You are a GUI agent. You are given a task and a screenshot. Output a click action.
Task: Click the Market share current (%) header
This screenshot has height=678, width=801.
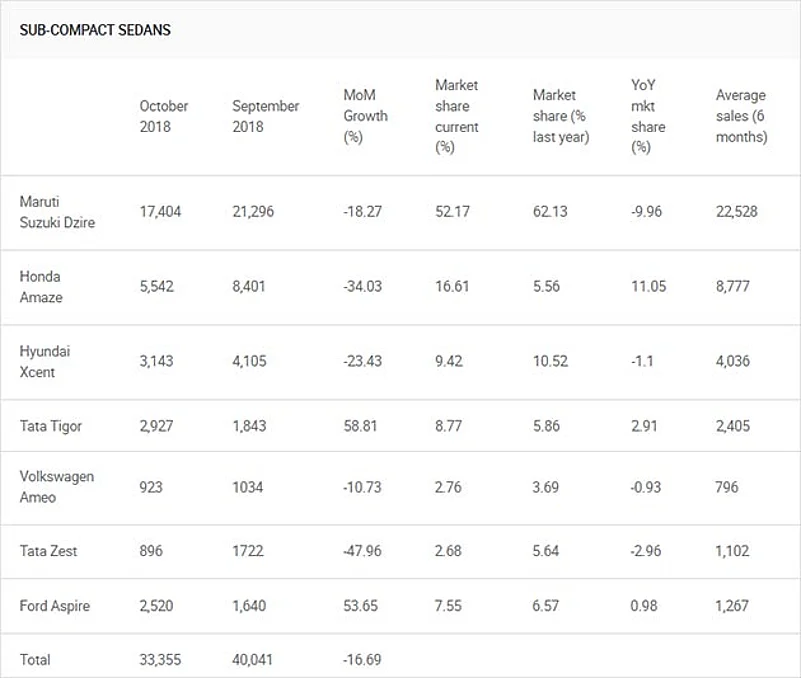click(x=457, y=116)
